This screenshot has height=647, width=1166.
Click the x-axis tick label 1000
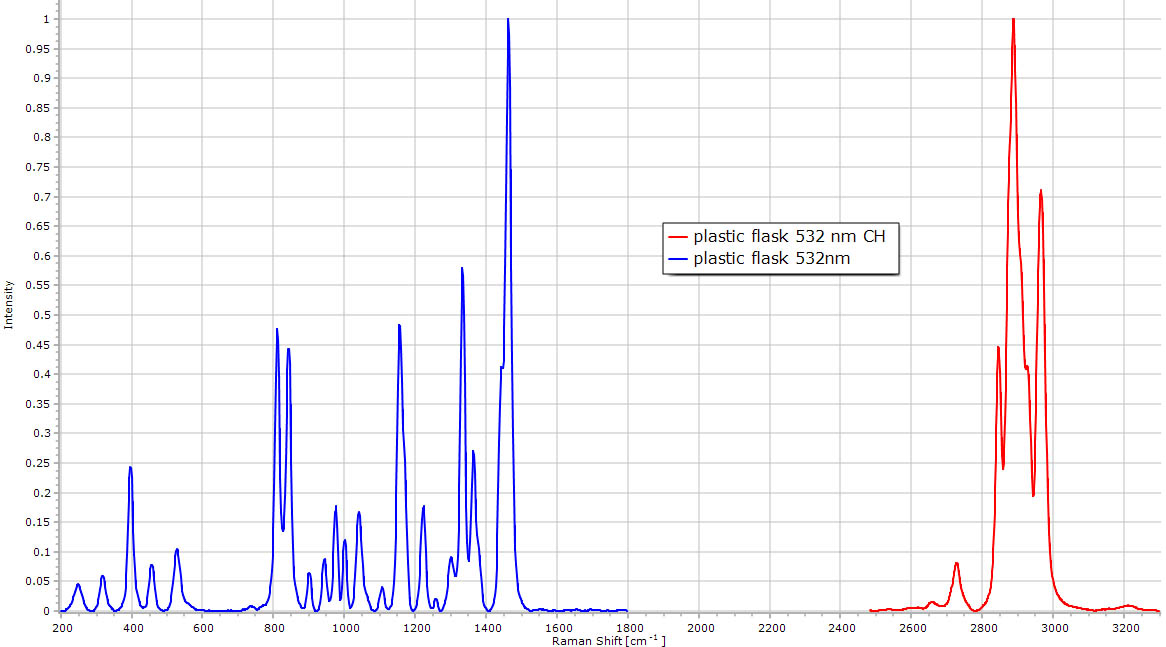click(x=345, y=628)
